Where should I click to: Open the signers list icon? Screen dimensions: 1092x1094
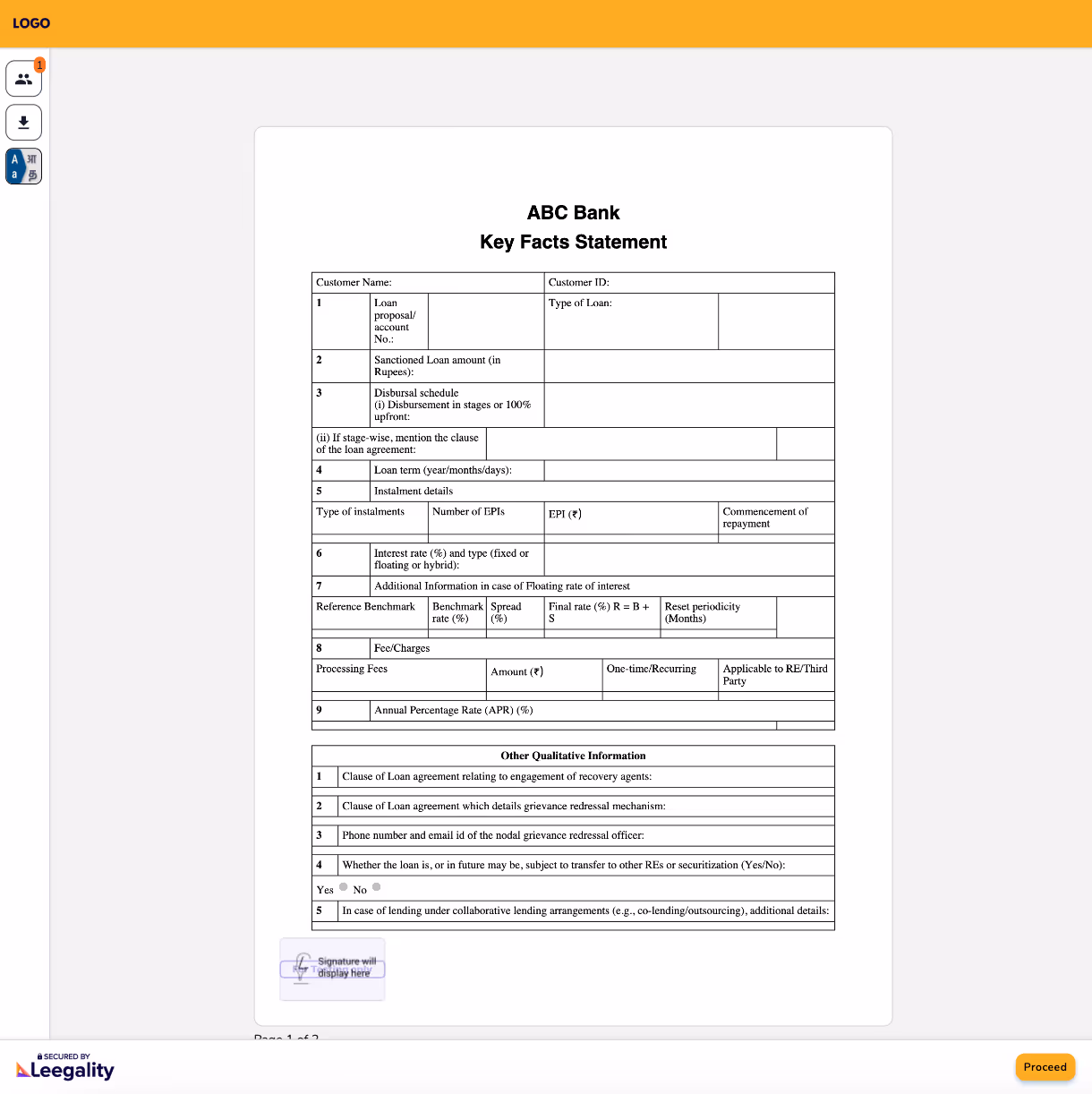point(24,79)
